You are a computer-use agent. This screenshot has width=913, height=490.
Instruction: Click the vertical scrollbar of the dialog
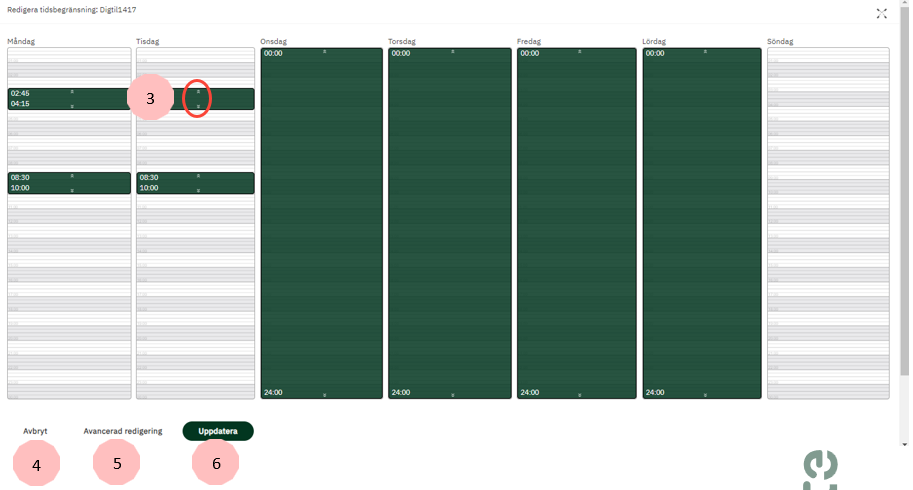pos(904,192)
